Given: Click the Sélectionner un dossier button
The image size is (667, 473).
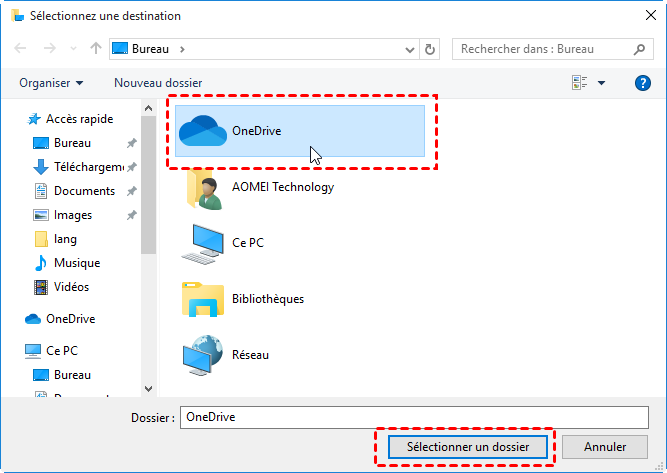Looking at the screenshot, I should coord(467,447).
